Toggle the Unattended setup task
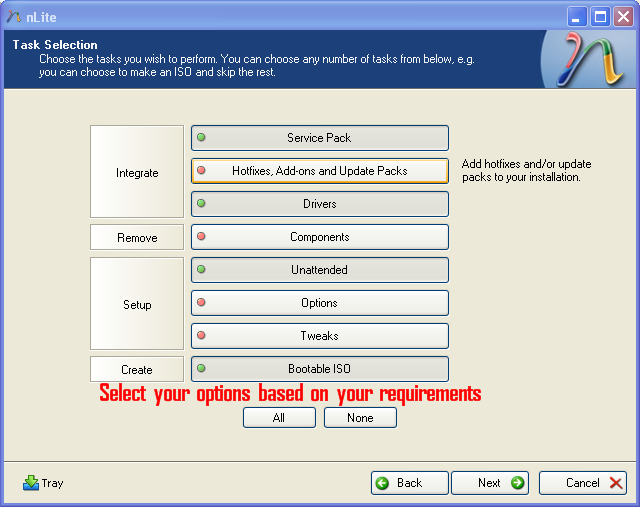 pos(320,270)
